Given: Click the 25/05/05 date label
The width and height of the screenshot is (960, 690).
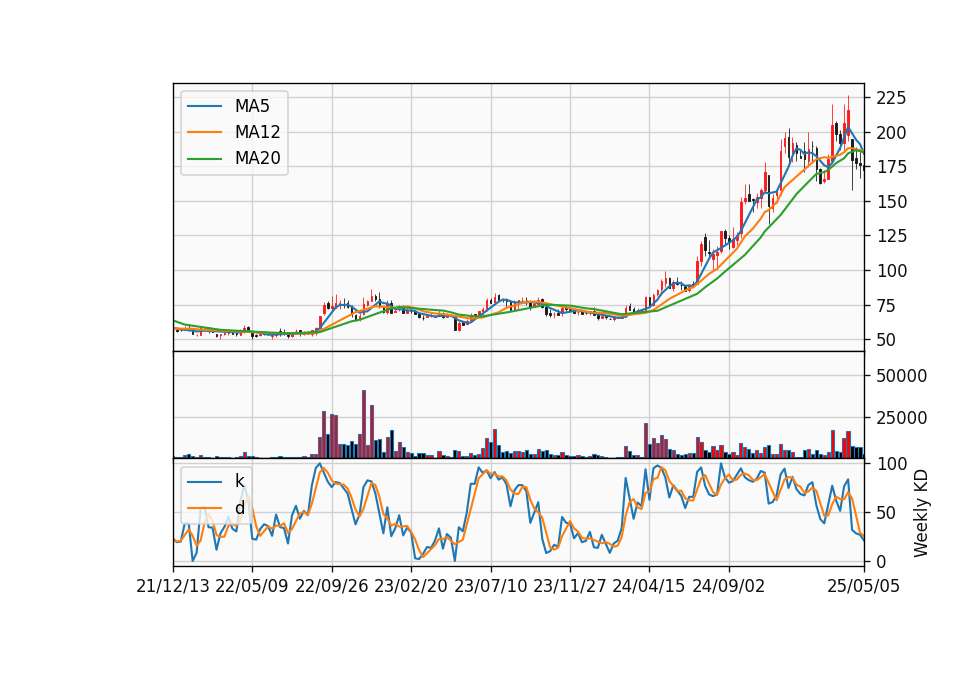Looking at the screenshot, I should 864,586.
